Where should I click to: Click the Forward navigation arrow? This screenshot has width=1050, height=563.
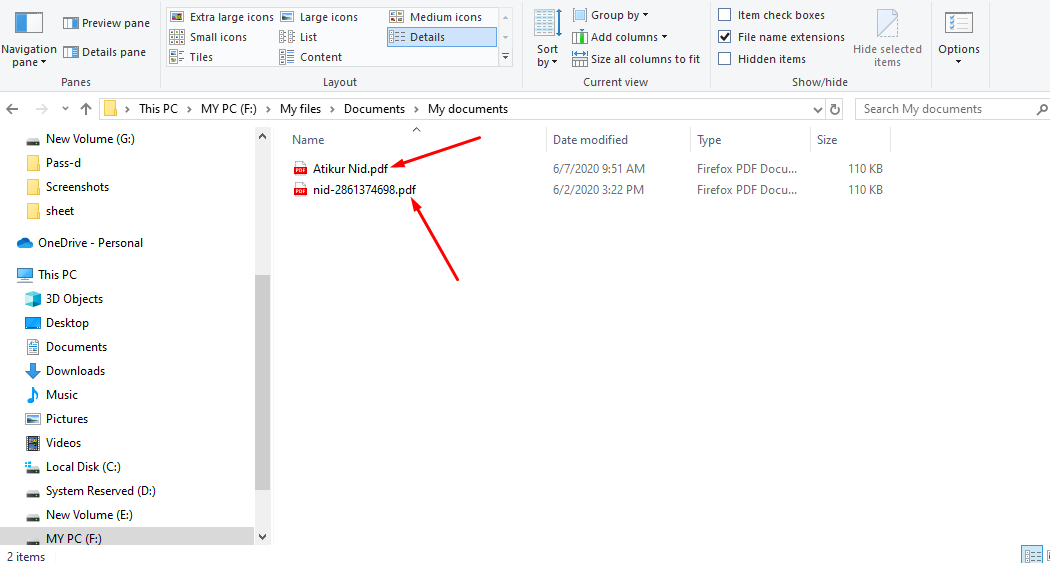click(x=42, y=108)
